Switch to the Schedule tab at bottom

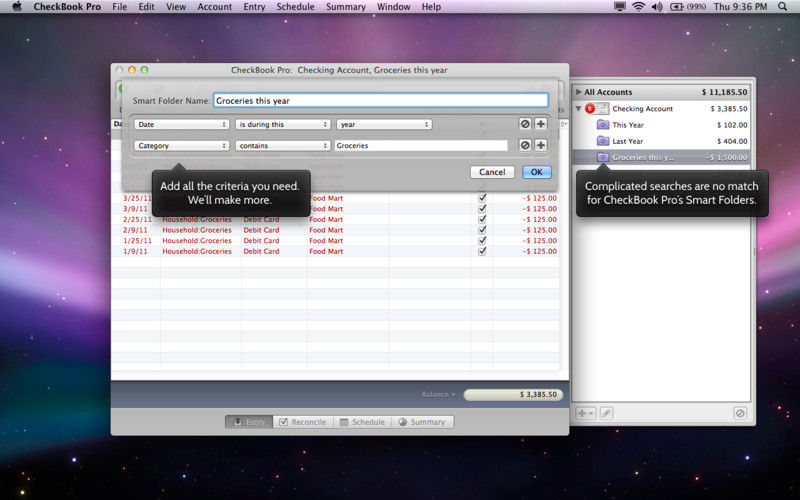pos(362,422)
